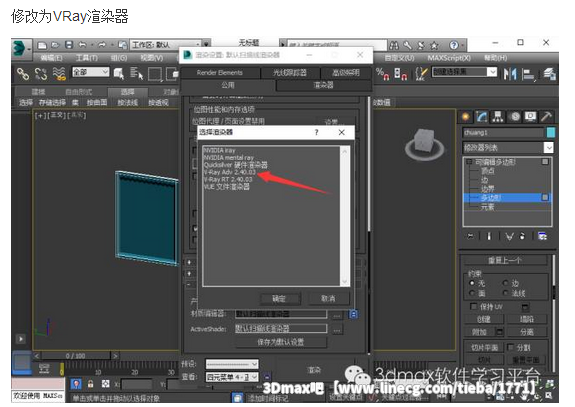Open Edit Named Selection Sets icon
The width and height of the screenshot is (575, 407).
point(421,73)
